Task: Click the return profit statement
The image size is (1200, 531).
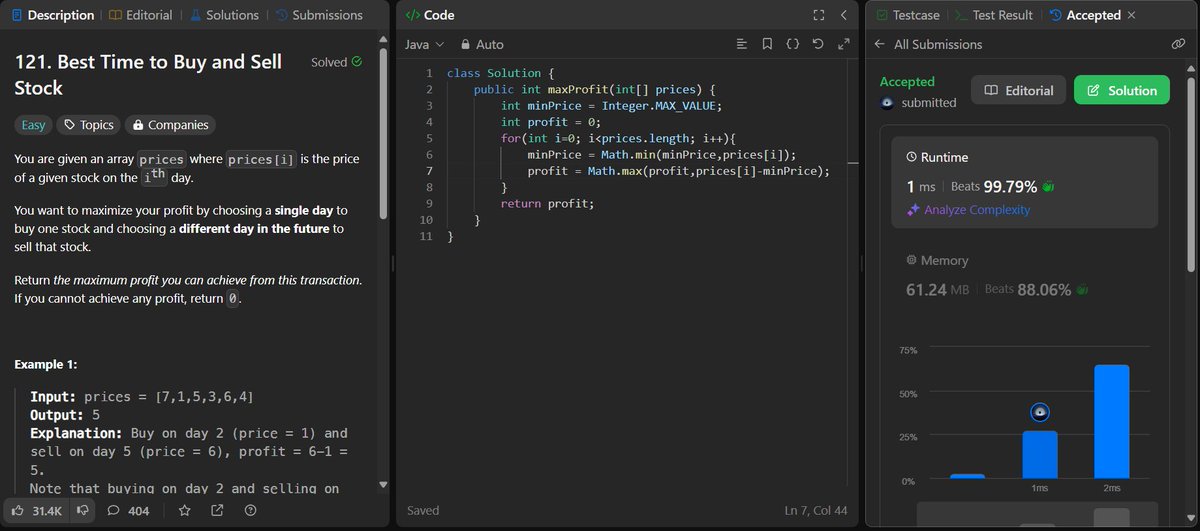Action: (x=547, y=203)
